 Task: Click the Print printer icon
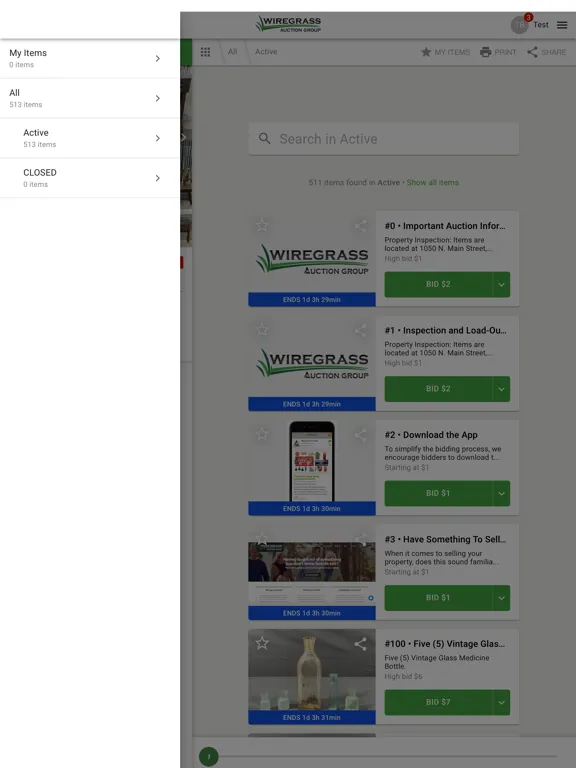tap(485, 52)
